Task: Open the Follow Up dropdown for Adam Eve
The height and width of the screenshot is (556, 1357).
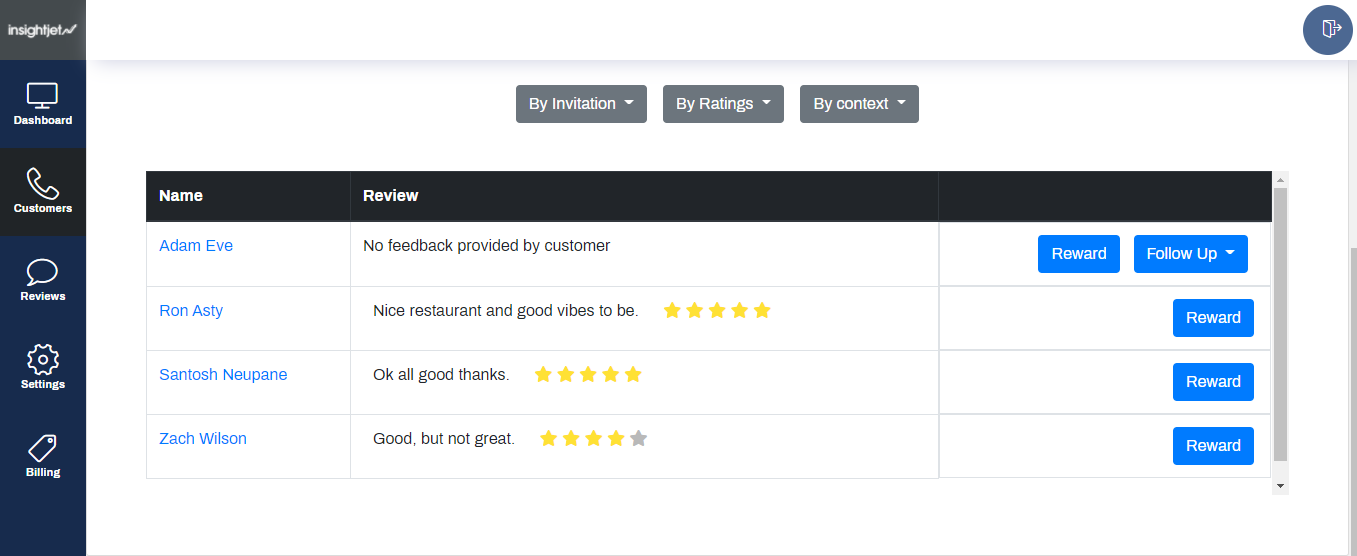Action: (x=1190, y=254)
